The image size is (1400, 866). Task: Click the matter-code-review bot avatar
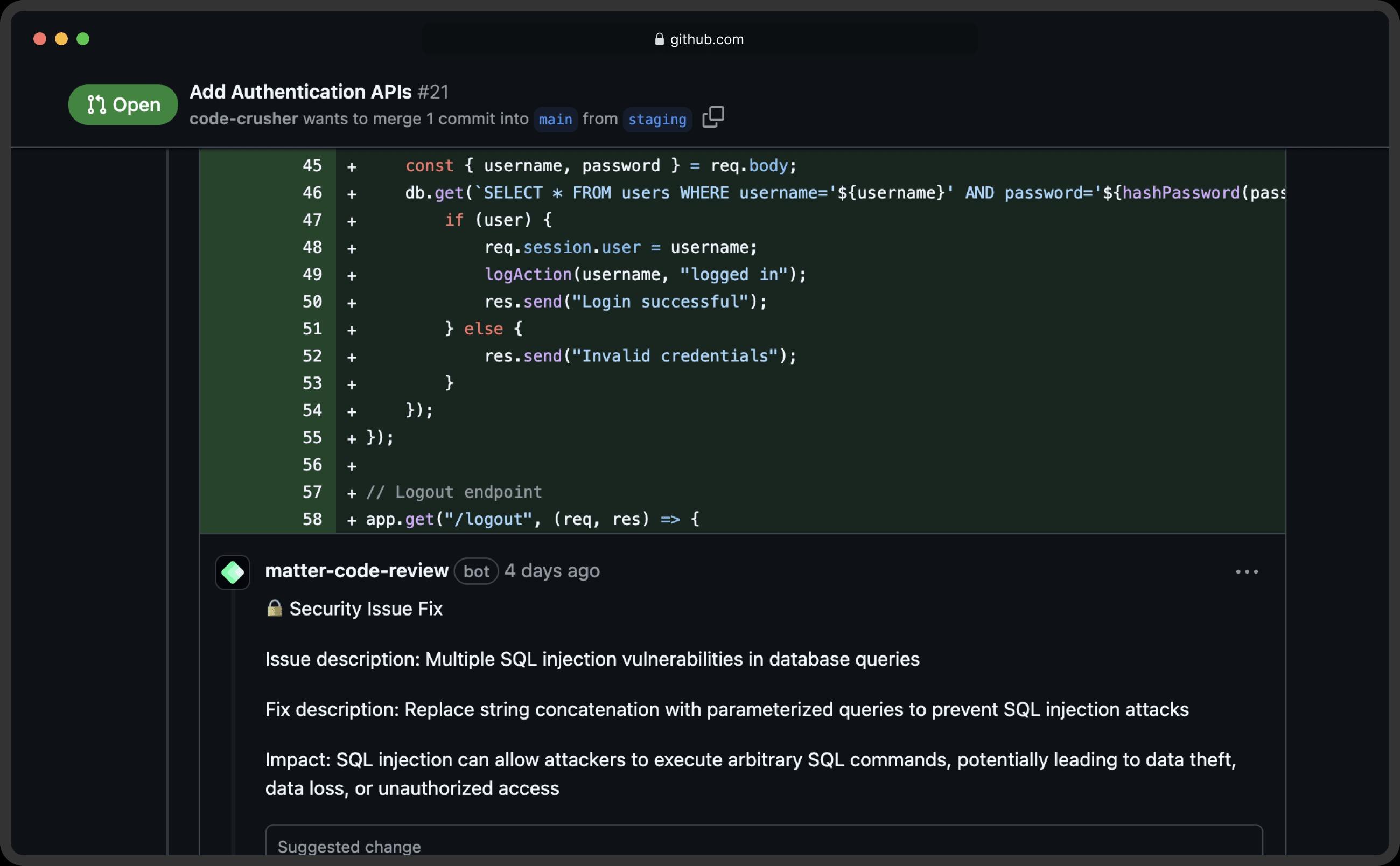coord(233,572)
